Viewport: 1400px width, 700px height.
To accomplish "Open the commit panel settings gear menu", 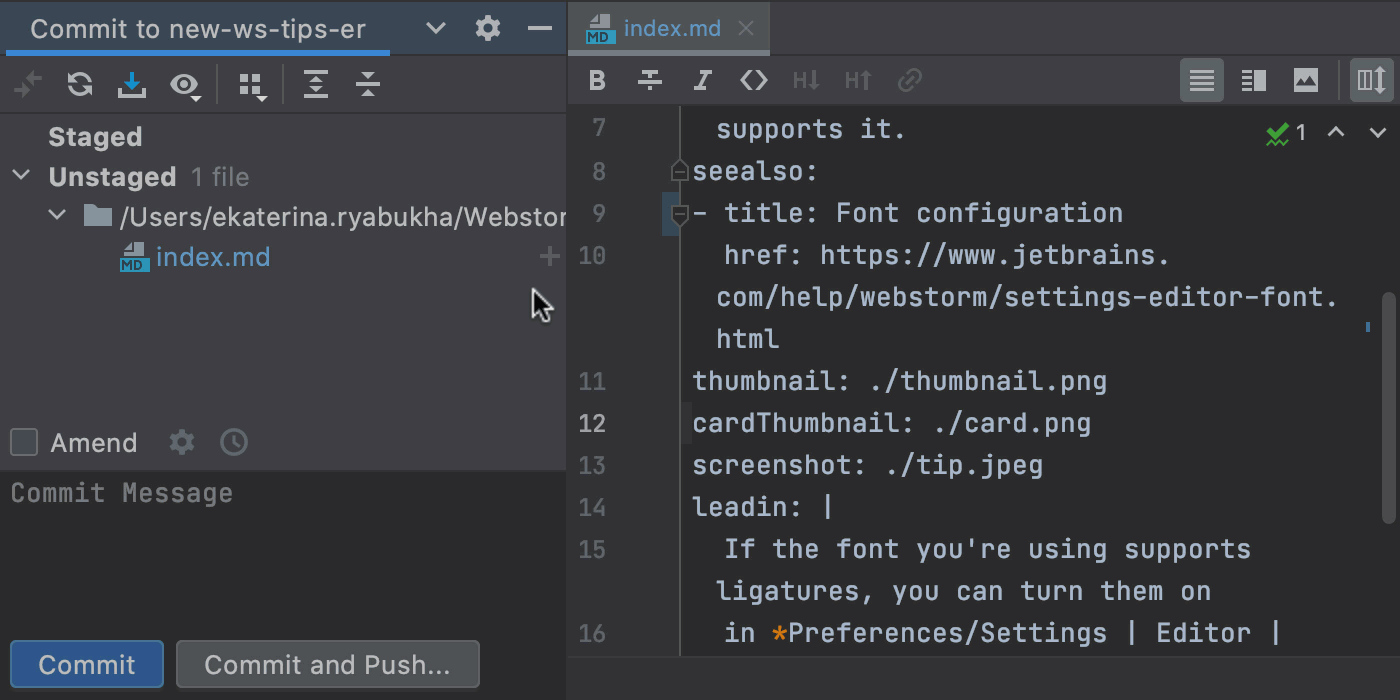I will click(487, 29).
